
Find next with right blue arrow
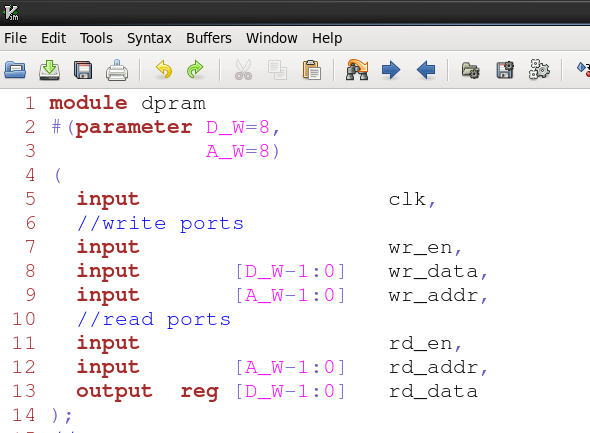tap(391, 70)
